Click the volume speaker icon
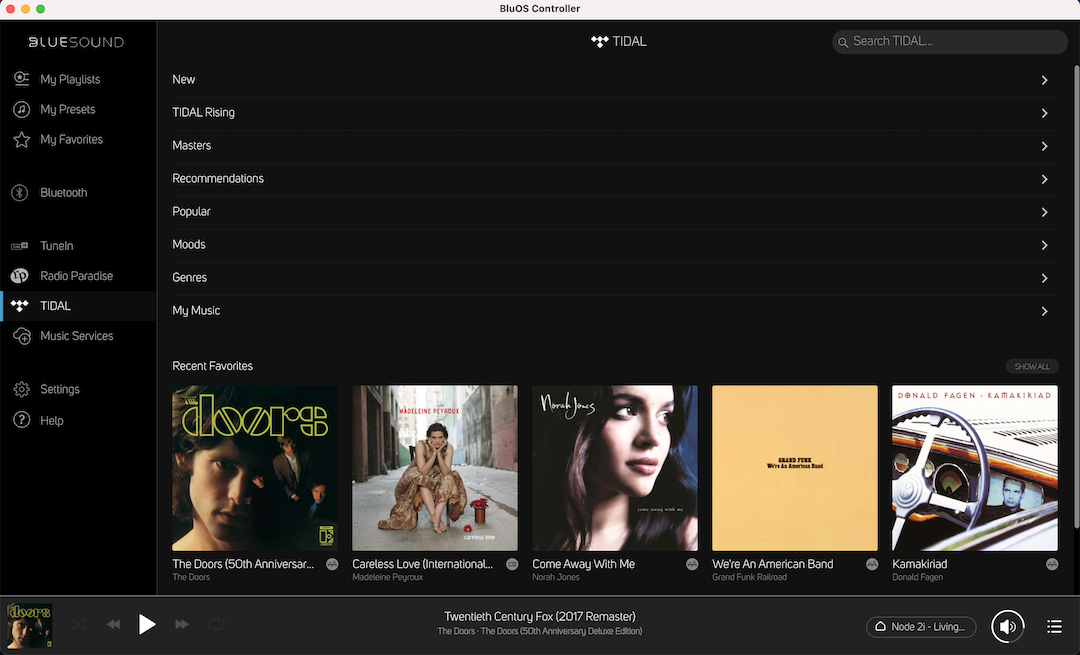This screenshot has height=655, width=1080. pyautogui.click(x=1007, y=626)
